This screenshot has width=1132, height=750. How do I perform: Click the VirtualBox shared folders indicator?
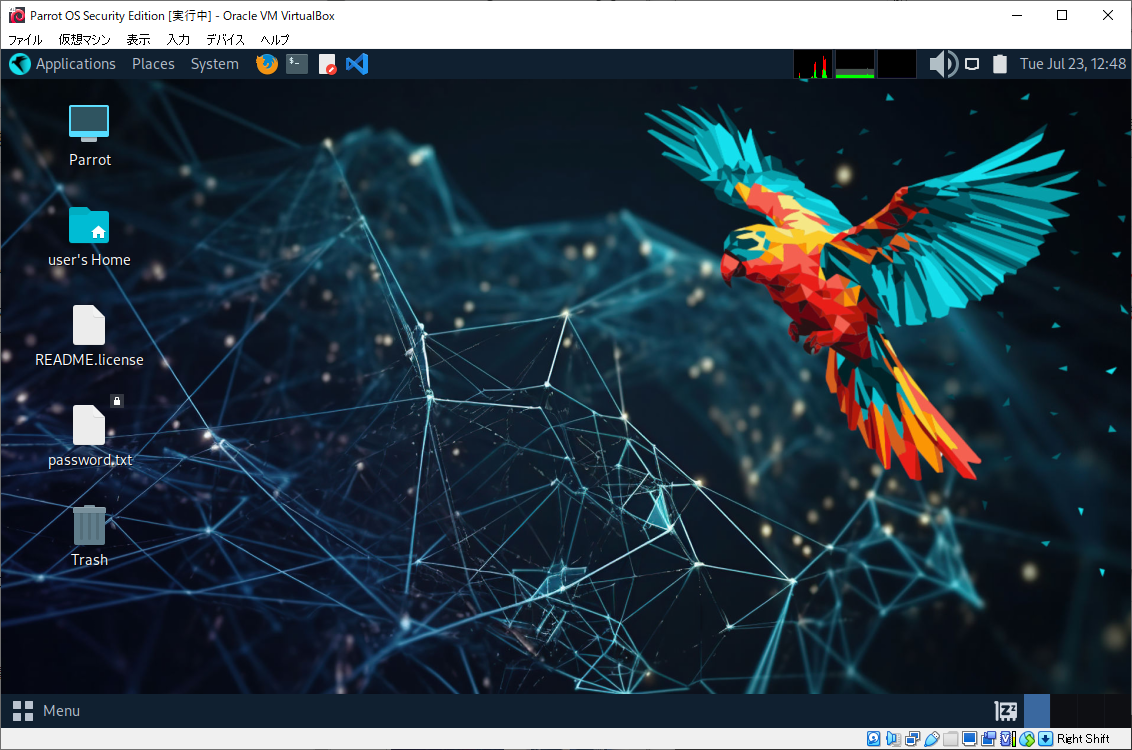tap(951, 738)
